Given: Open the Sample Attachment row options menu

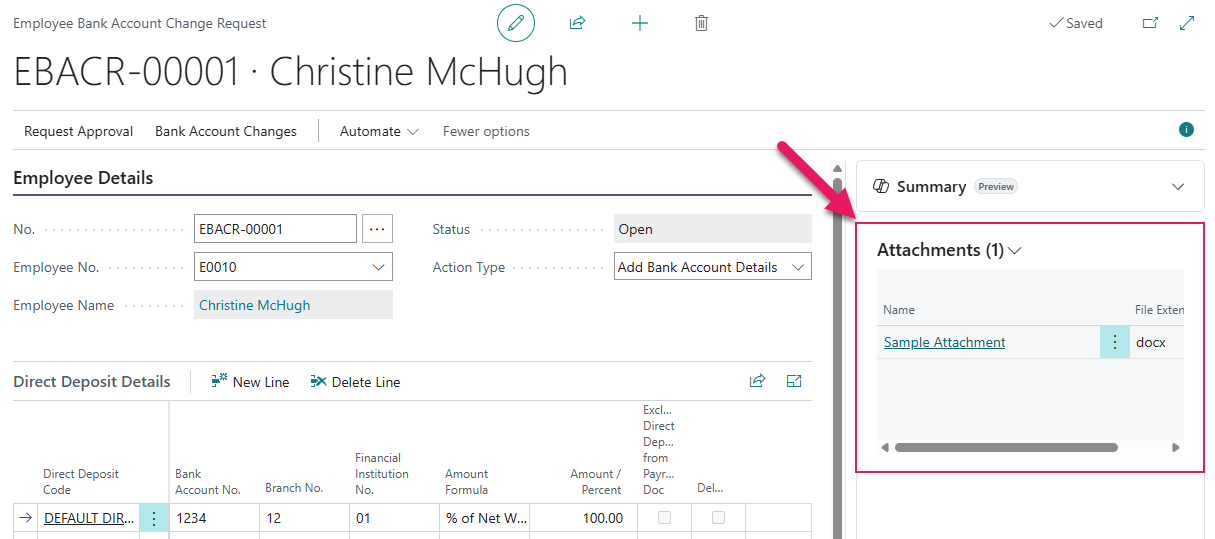Looking at the screenshot, I should pyautogui.click(x=1115, y=342).
